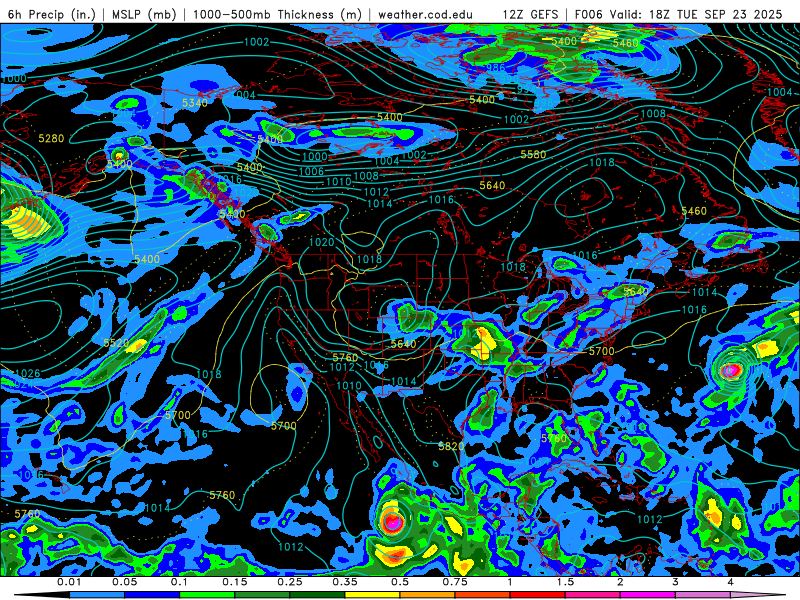Click the '0.25' legend value
The width and height of the screenshot is (800, 600).
290,582
